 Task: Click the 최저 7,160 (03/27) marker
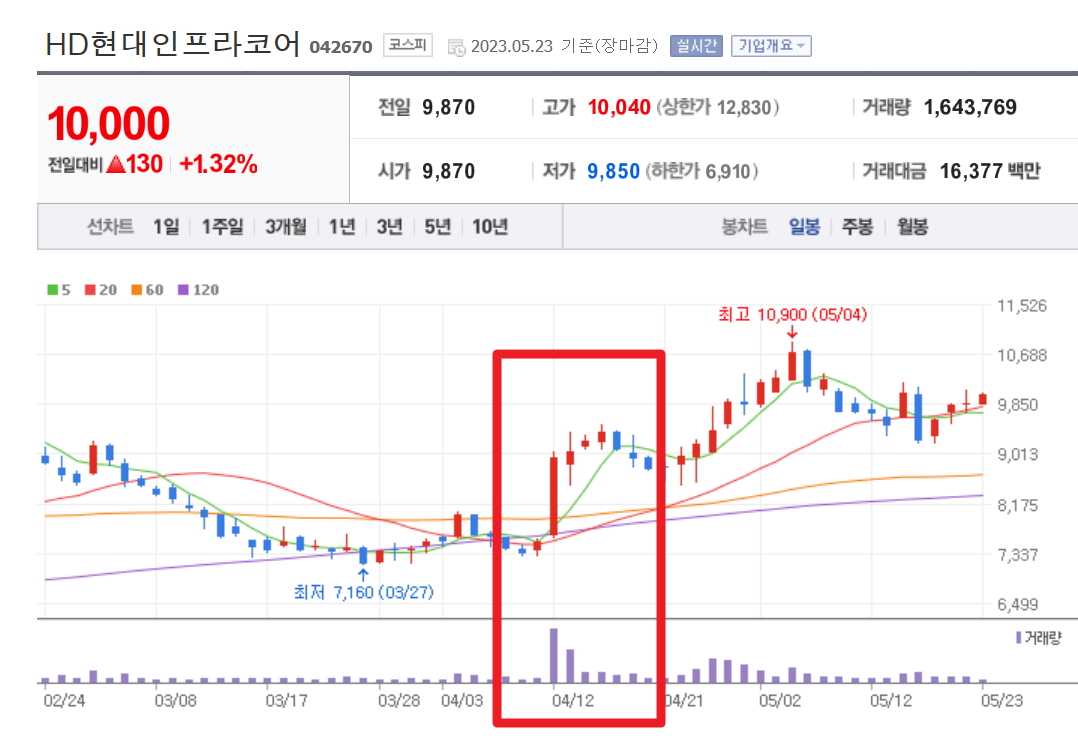(364, 592)
